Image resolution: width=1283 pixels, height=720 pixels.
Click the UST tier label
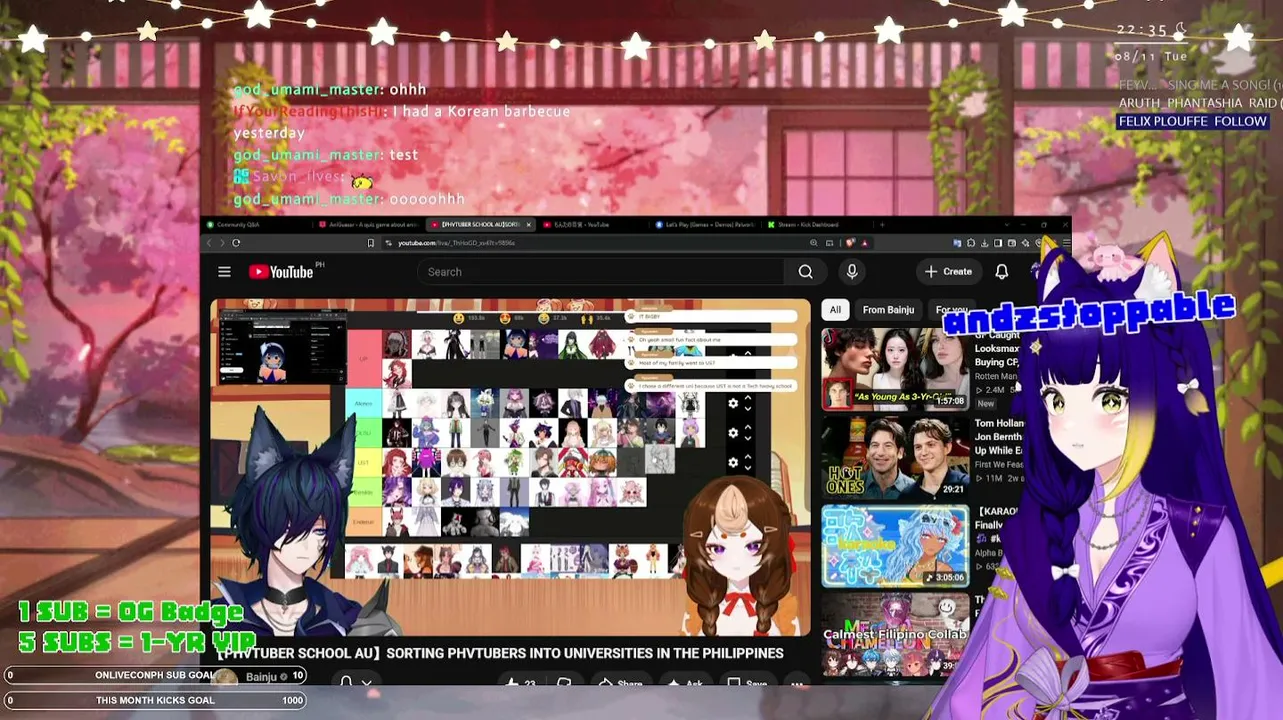(363, 463)
